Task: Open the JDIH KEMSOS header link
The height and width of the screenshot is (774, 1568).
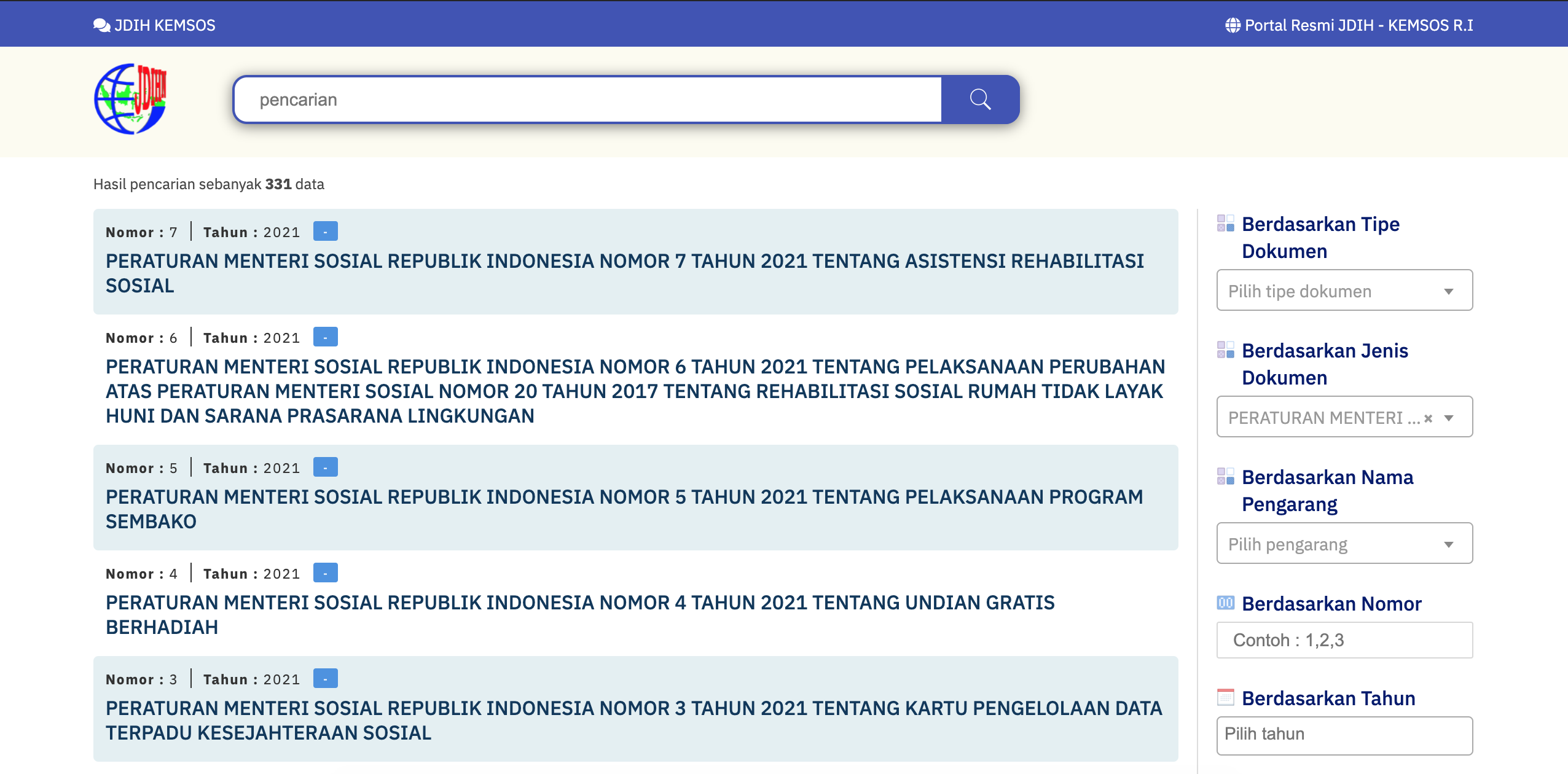Action: click(x=154, y=25)
